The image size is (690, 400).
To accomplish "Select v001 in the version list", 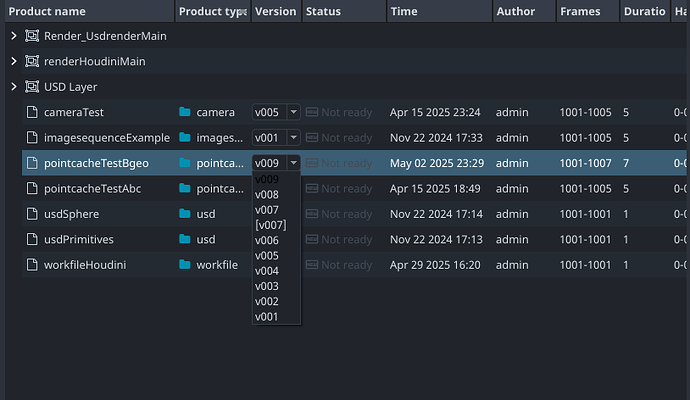I will pos(276,317).
